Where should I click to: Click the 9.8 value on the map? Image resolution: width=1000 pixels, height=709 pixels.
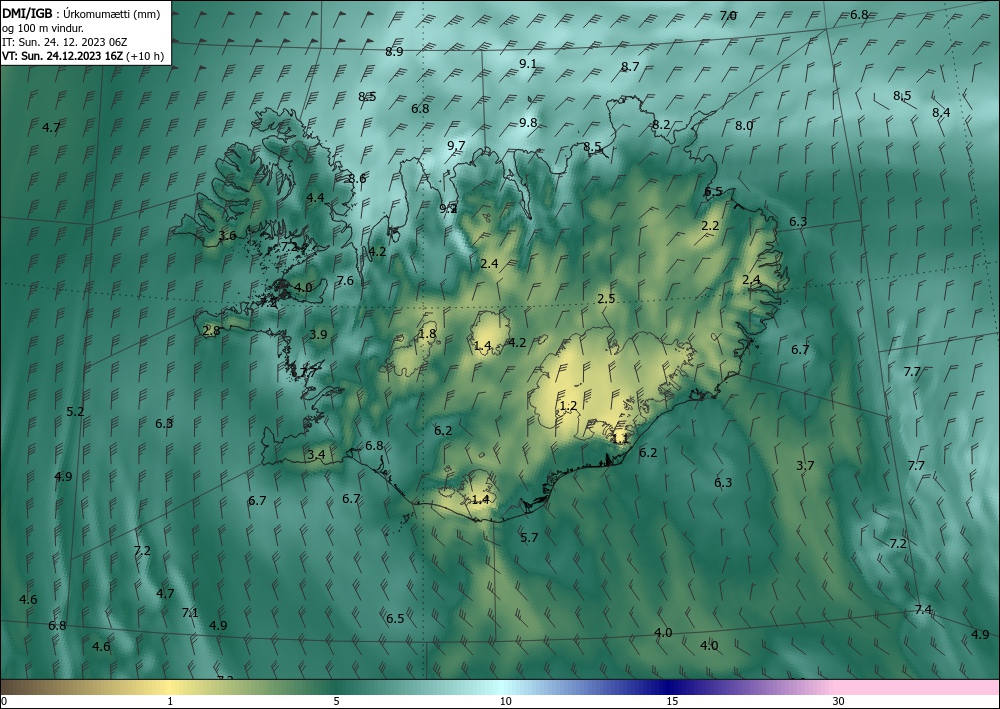click(528, 122)
